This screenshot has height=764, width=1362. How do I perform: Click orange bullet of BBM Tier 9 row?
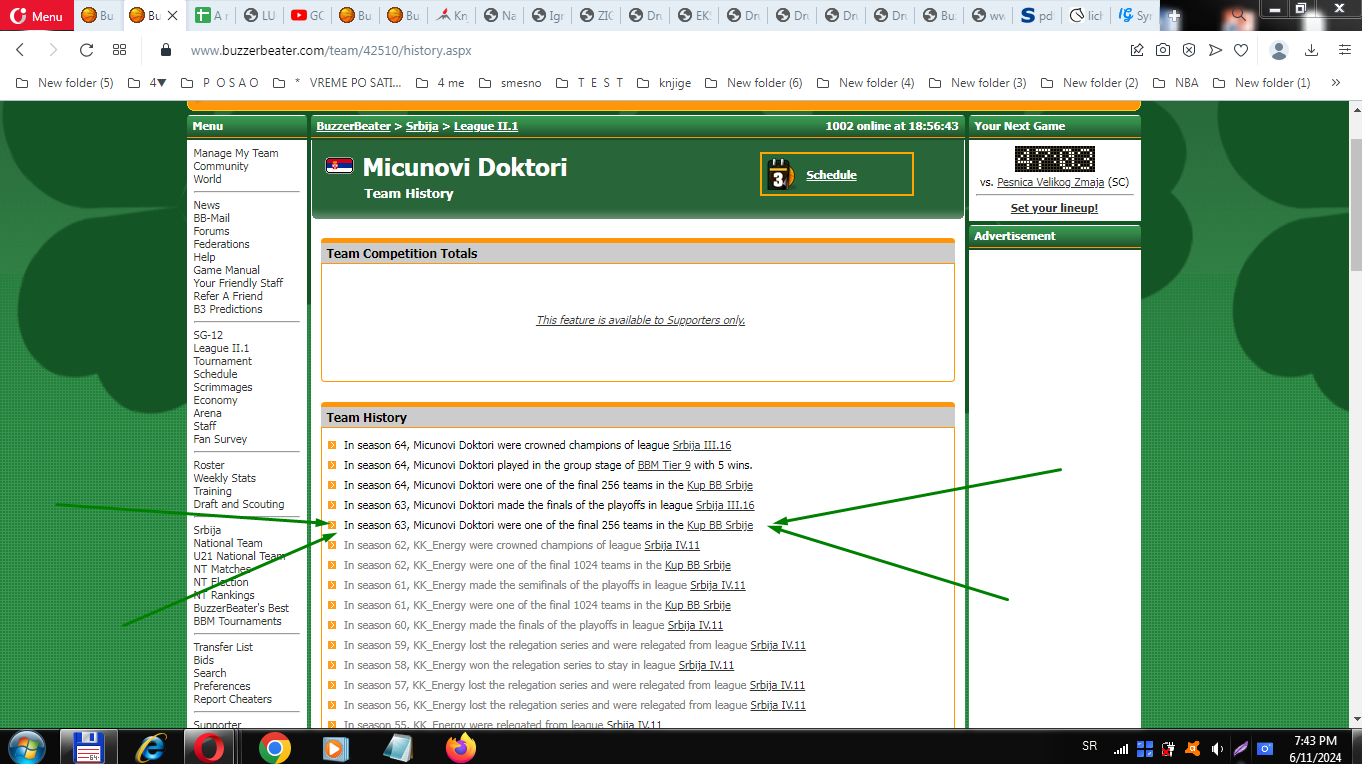(x=332, y=465)
